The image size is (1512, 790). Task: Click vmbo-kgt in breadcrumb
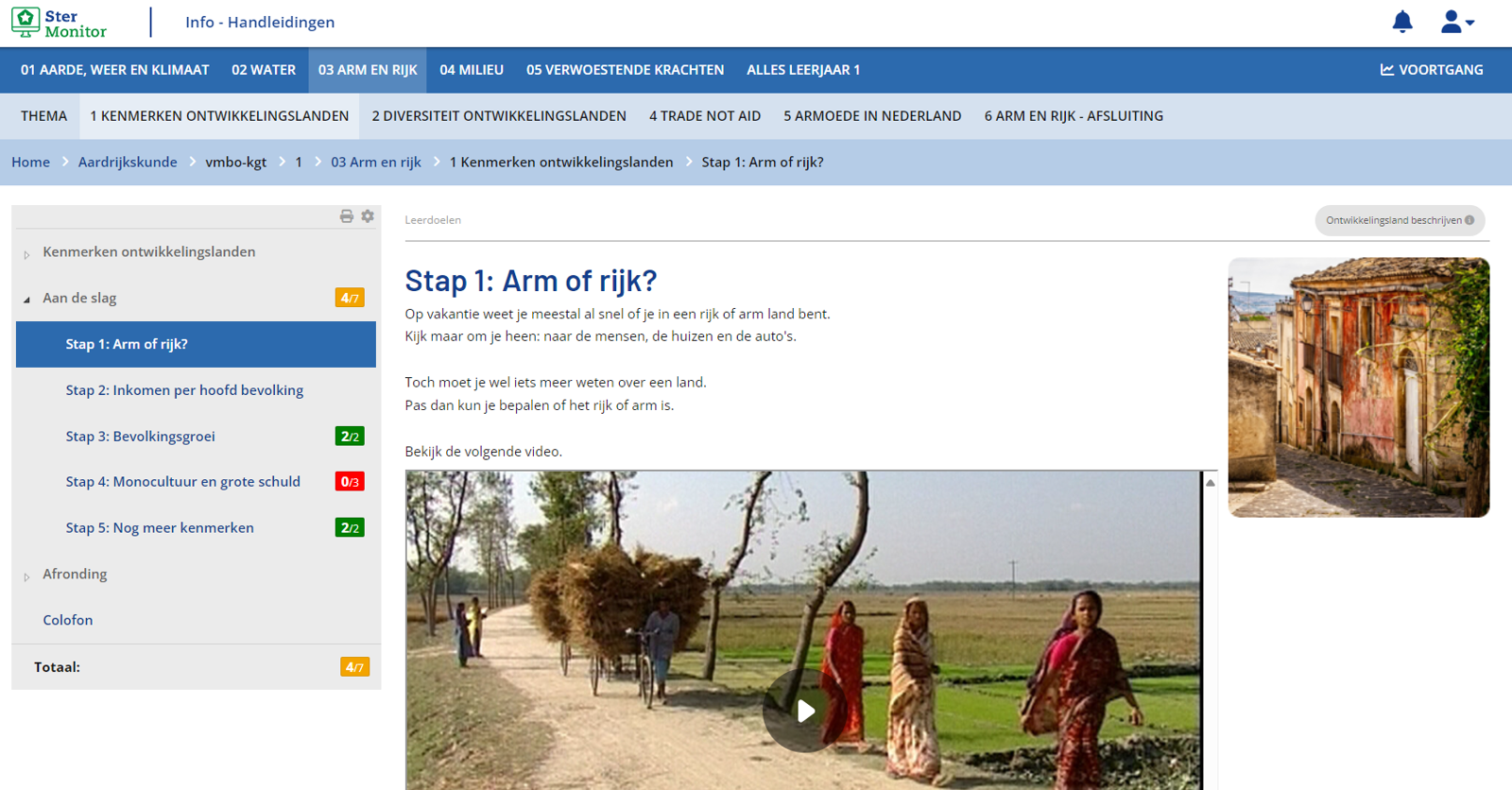tap(236, 163)
